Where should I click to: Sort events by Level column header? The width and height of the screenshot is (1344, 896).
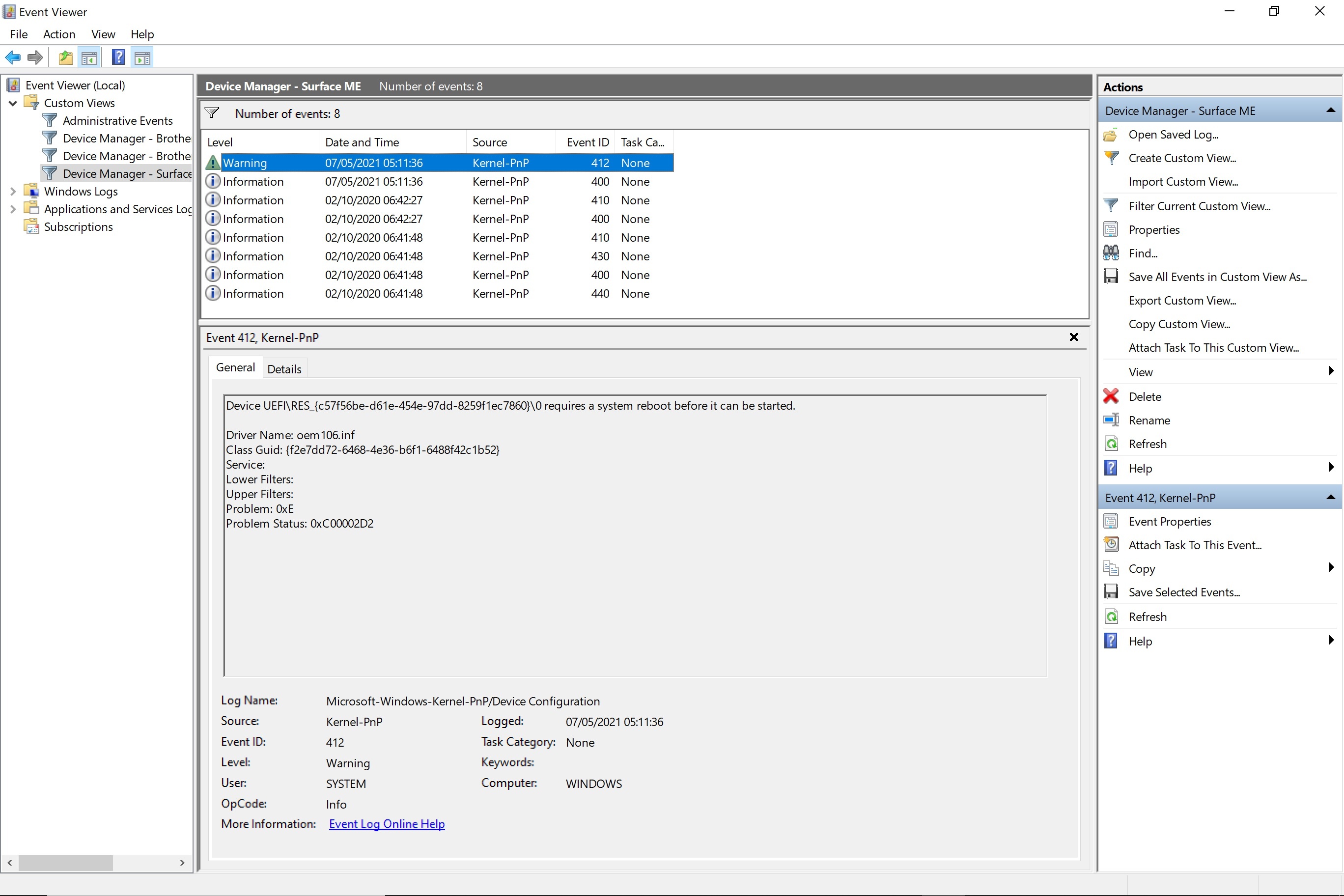[x=260, y=142]
